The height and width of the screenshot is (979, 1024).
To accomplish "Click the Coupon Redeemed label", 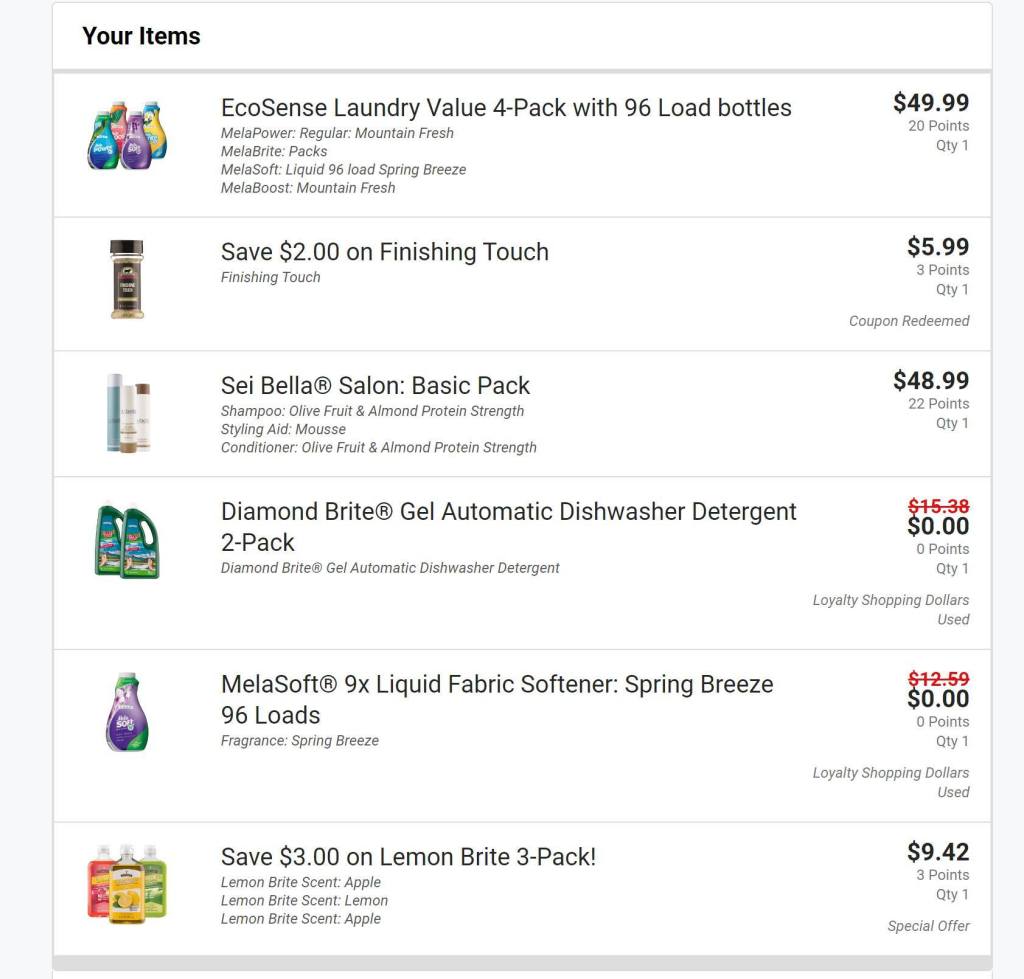I will [909, 321].
